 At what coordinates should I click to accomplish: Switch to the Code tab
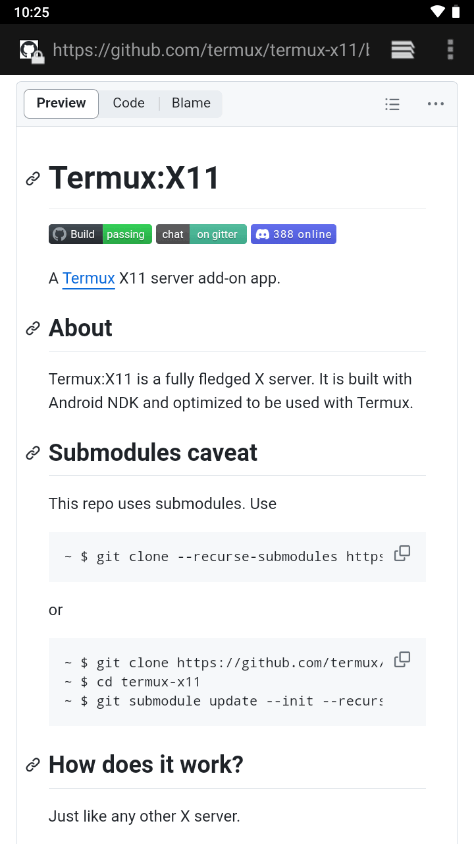point(129,103)
